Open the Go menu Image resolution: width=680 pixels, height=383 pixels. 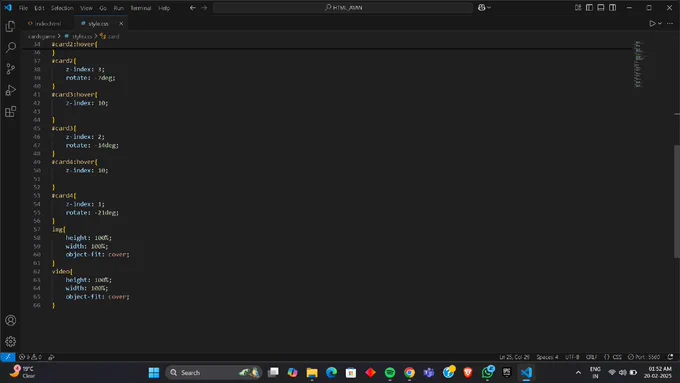coord(103,8)
